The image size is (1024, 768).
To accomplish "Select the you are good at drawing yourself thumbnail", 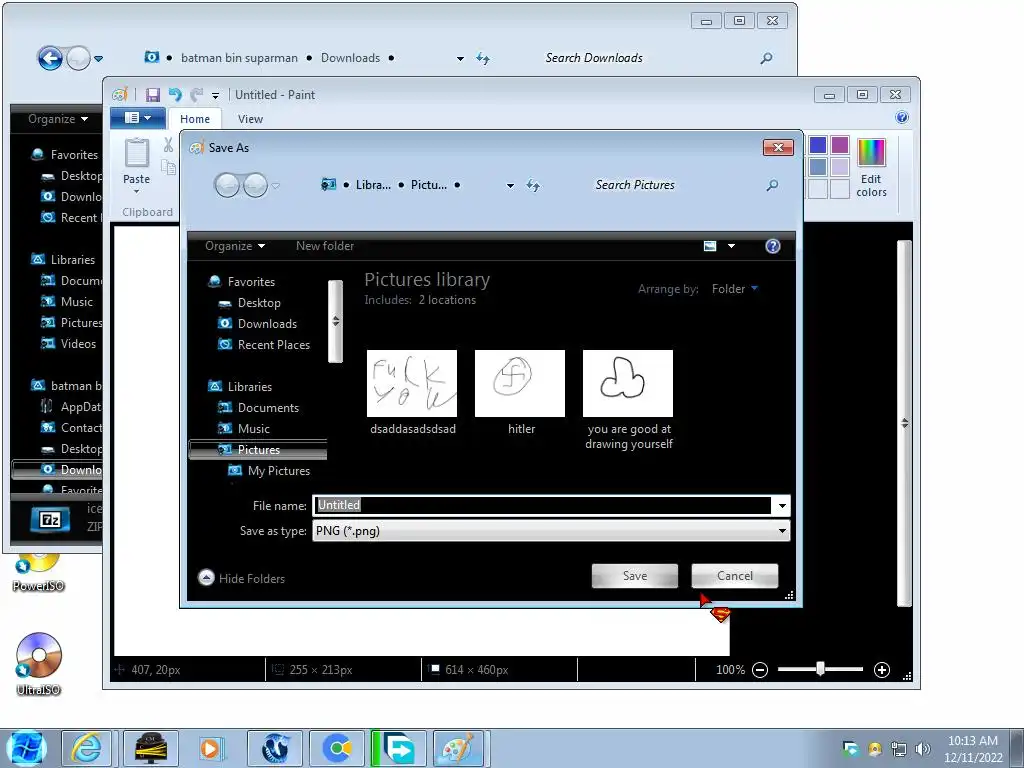I will [628, 383].
